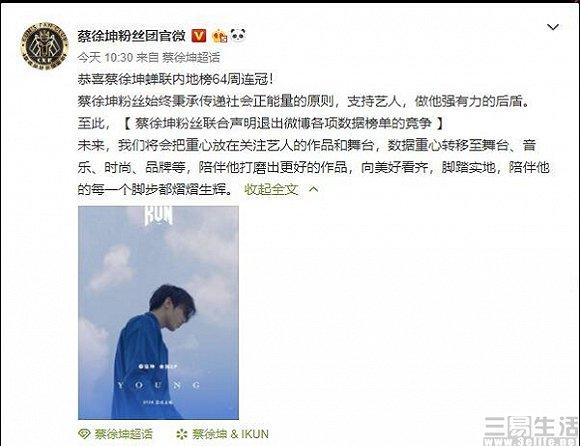
Task: Open the post options chevron at top right
Action: pyautogui.click(x=553, y=27)
